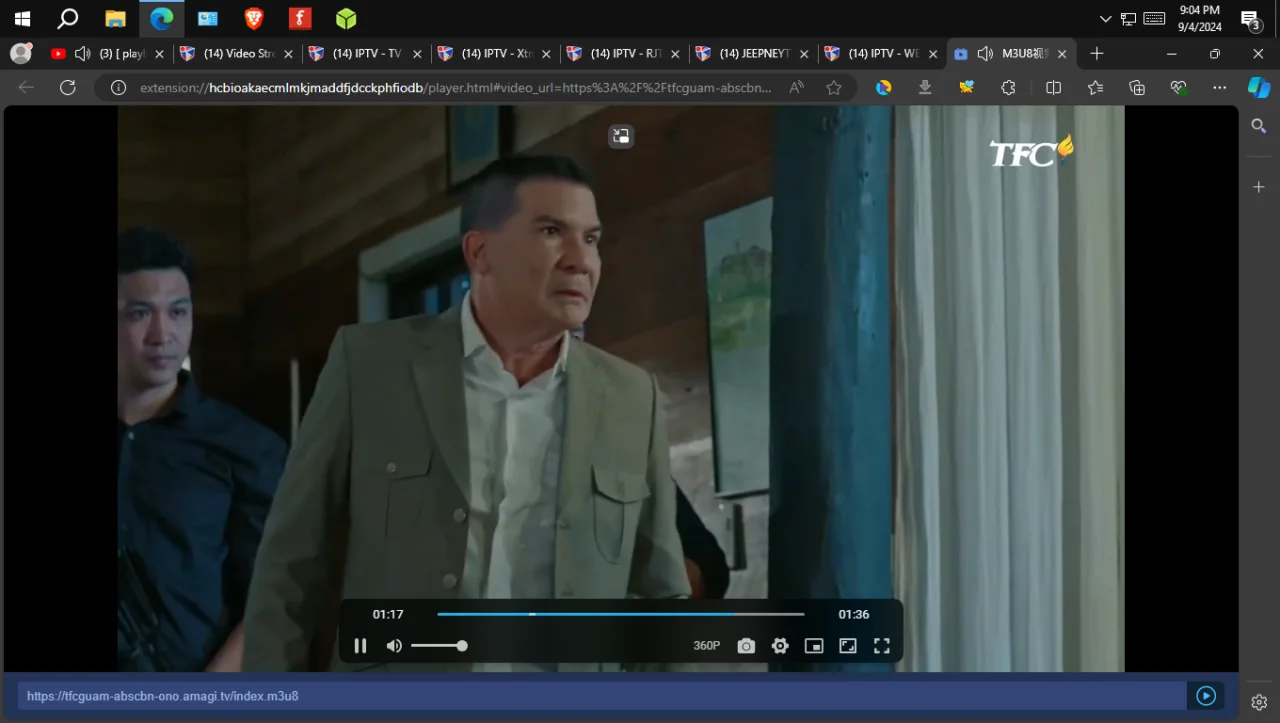
Task: Click the m3u8 URL input field
Action: (602, 696)
